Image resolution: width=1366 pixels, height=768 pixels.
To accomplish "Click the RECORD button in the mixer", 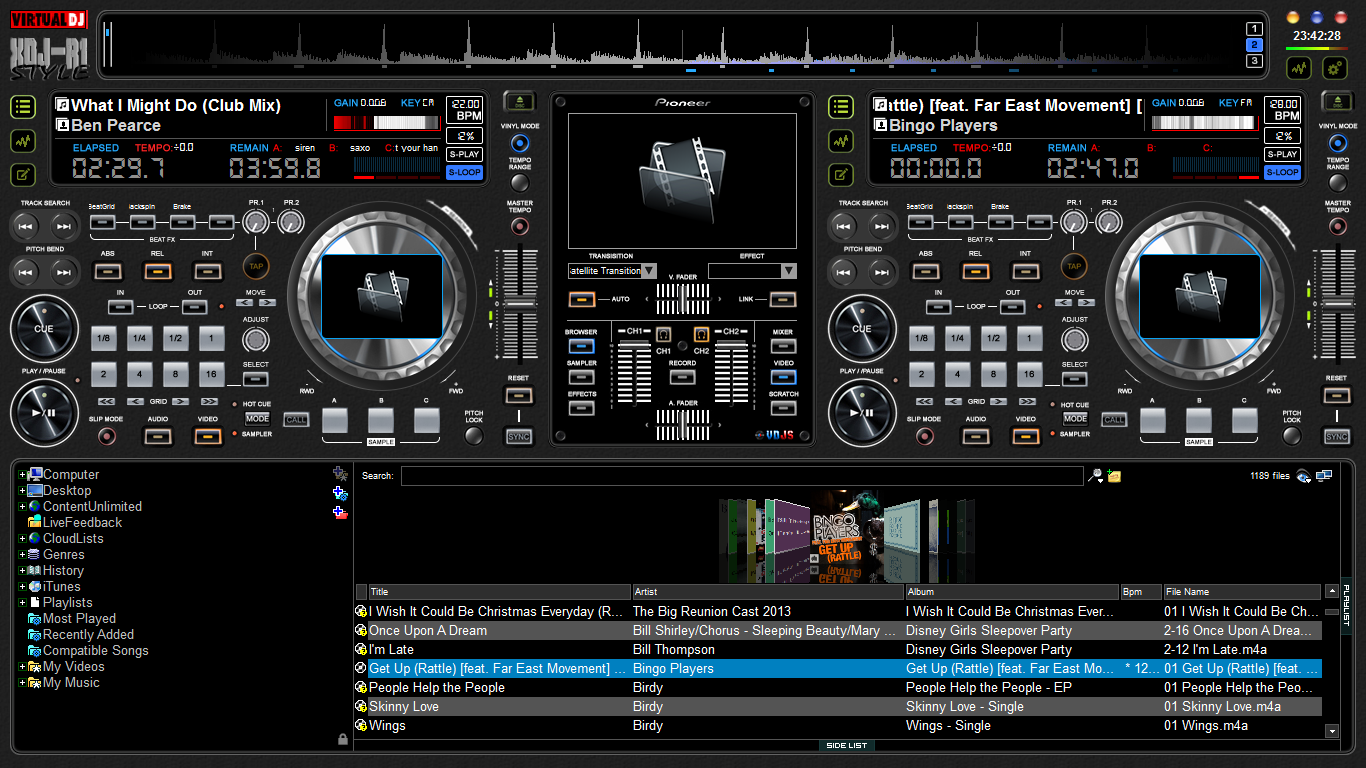I will pos(682,377).
